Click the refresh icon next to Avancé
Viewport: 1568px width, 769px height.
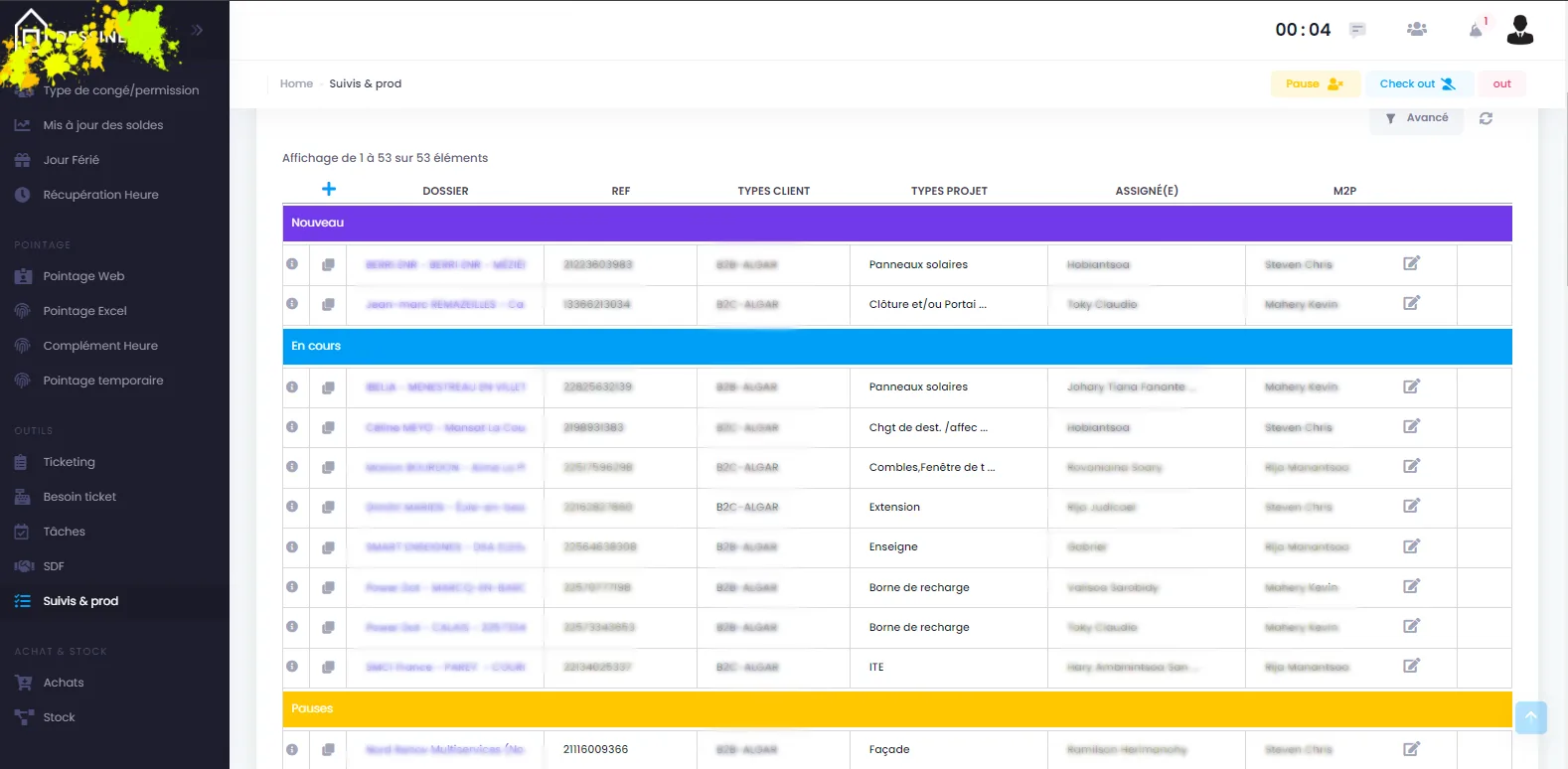tap(1486, 118)
